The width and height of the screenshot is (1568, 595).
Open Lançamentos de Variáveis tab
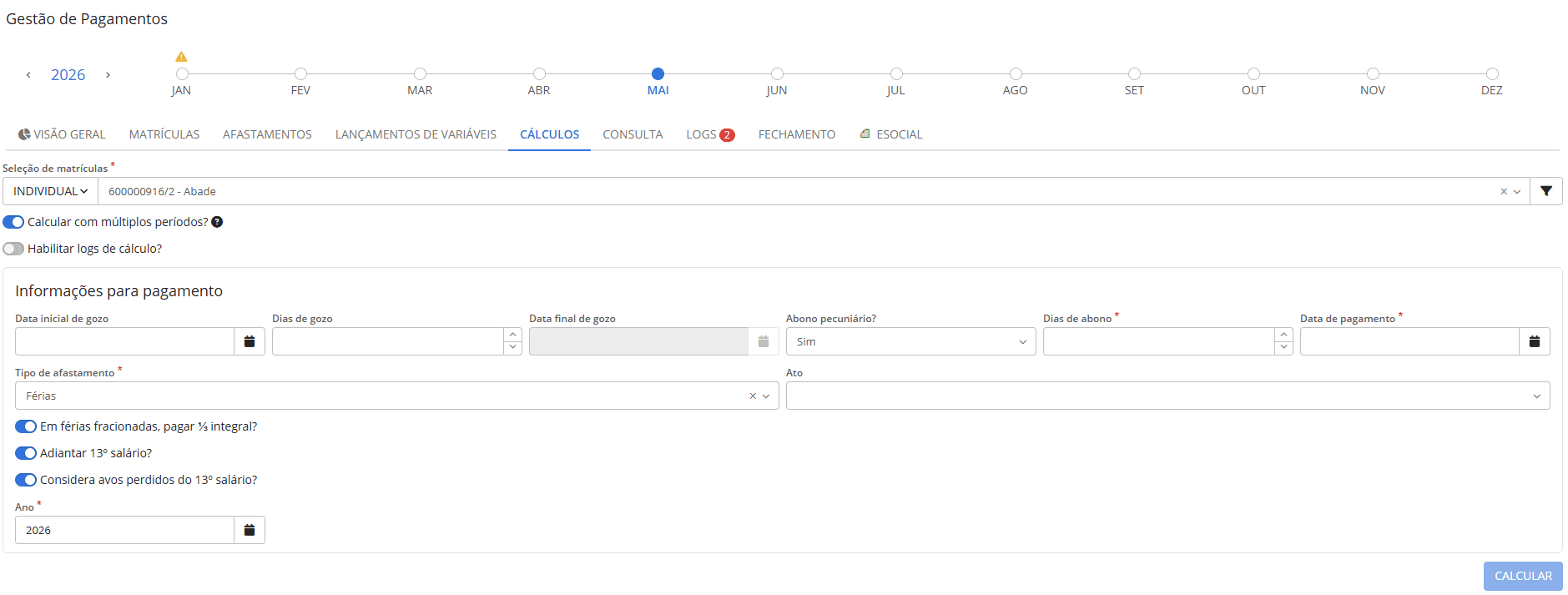(416, 134)
